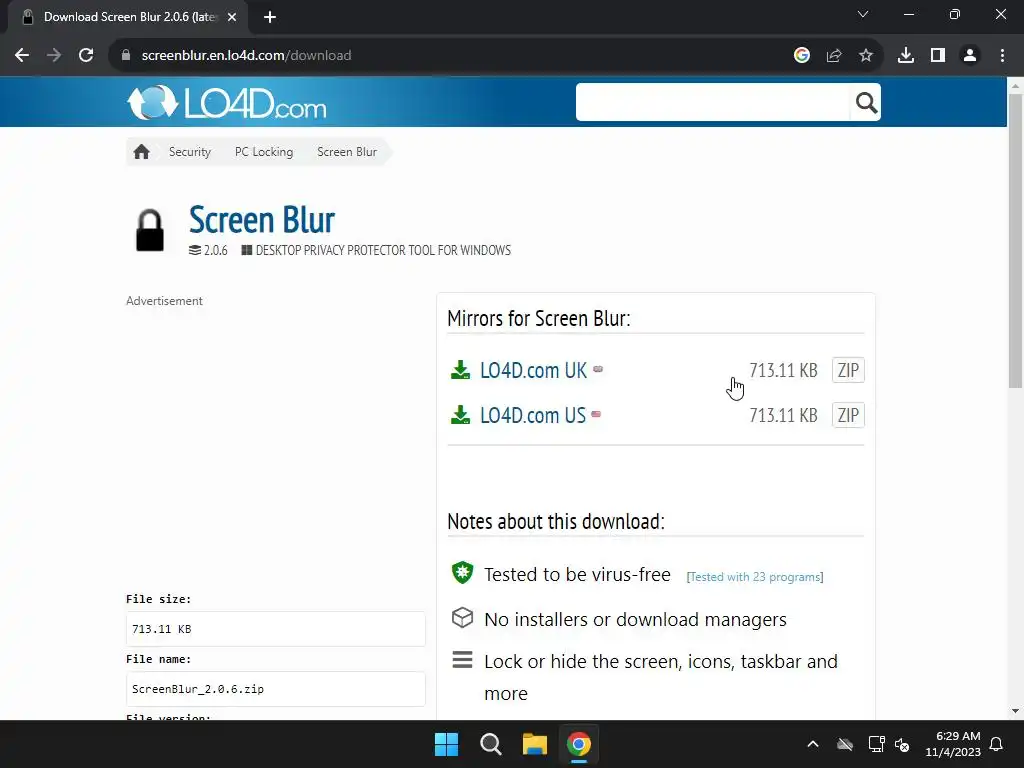Open File Explorer from taskbar
Image resolution: width=1024 pixels, height=768 pixels.
tap(535, 744)
